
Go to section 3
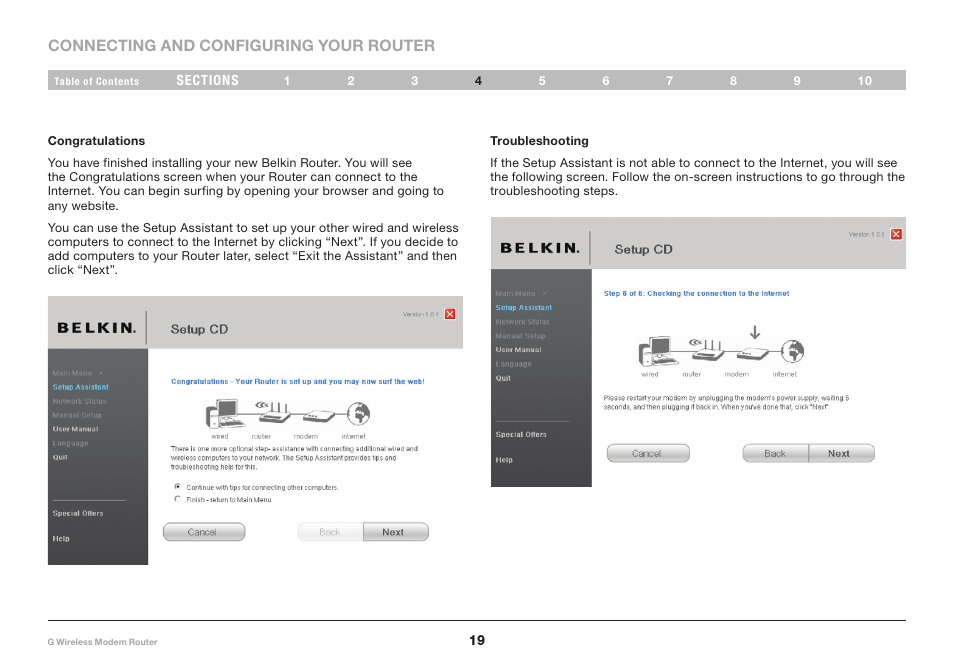pyautogui.click(x=414, y=81)
